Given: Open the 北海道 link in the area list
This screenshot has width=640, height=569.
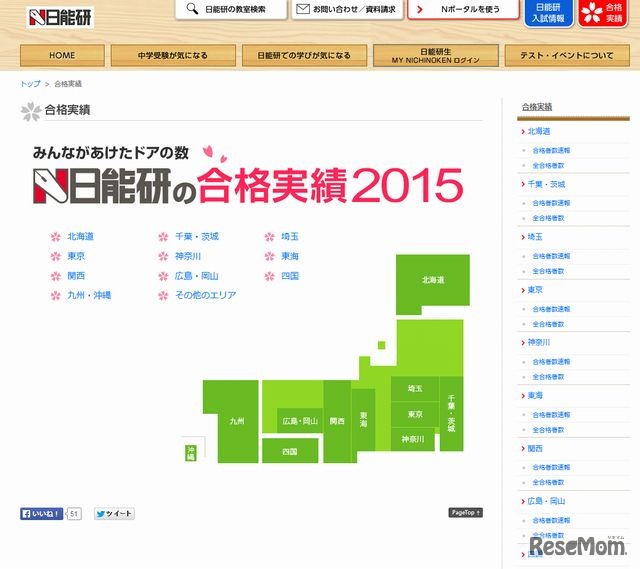Looking at the screenshot, I should pos(80,236).
